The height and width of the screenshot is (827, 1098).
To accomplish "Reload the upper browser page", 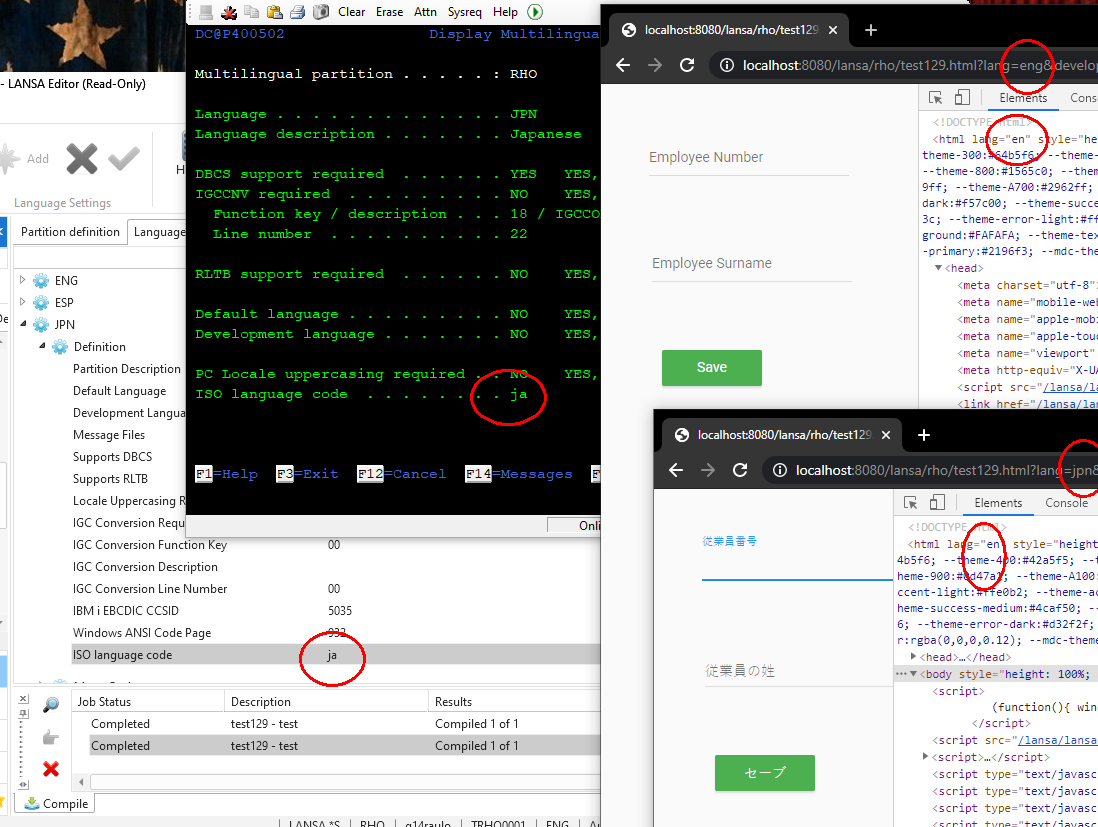I will 687,65.
